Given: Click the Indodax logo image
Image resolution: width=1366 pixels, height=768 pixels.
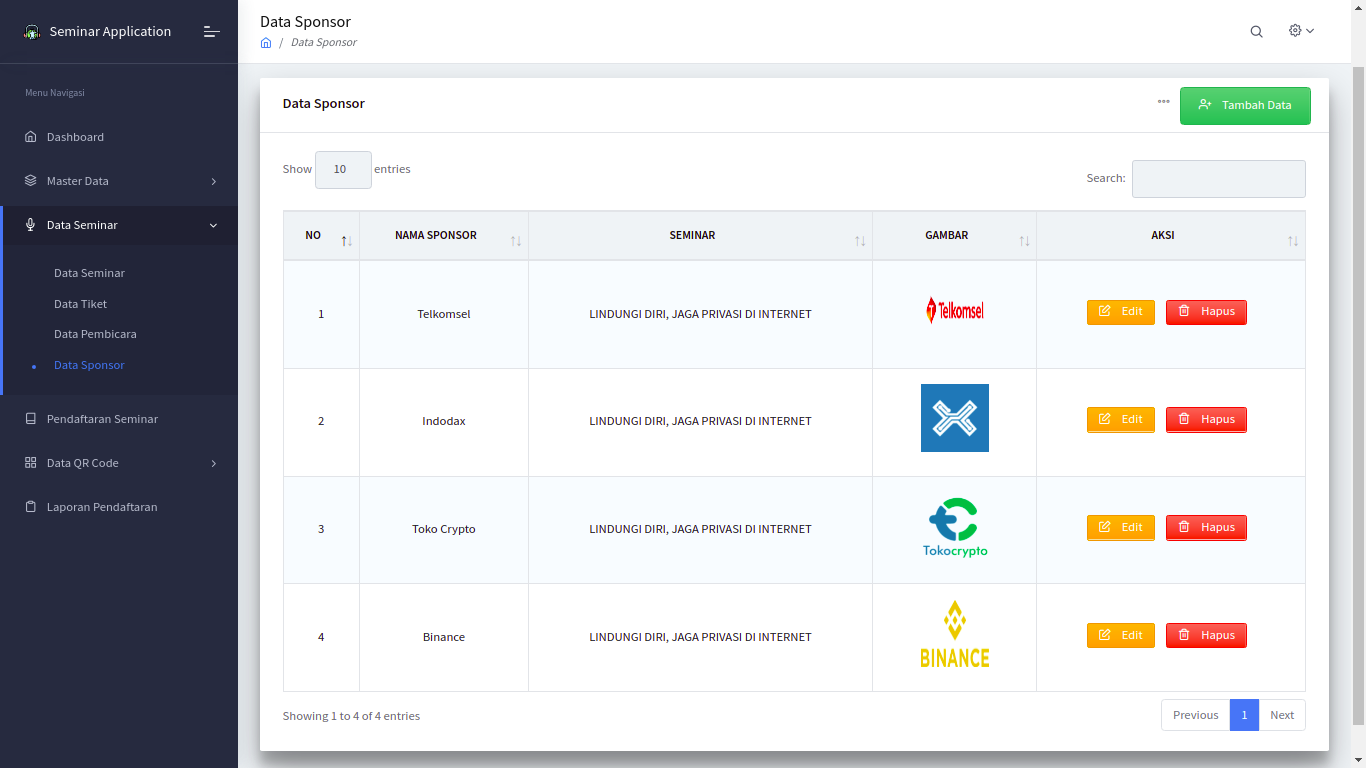Looking at the screenshot, I should pos(955,418).
